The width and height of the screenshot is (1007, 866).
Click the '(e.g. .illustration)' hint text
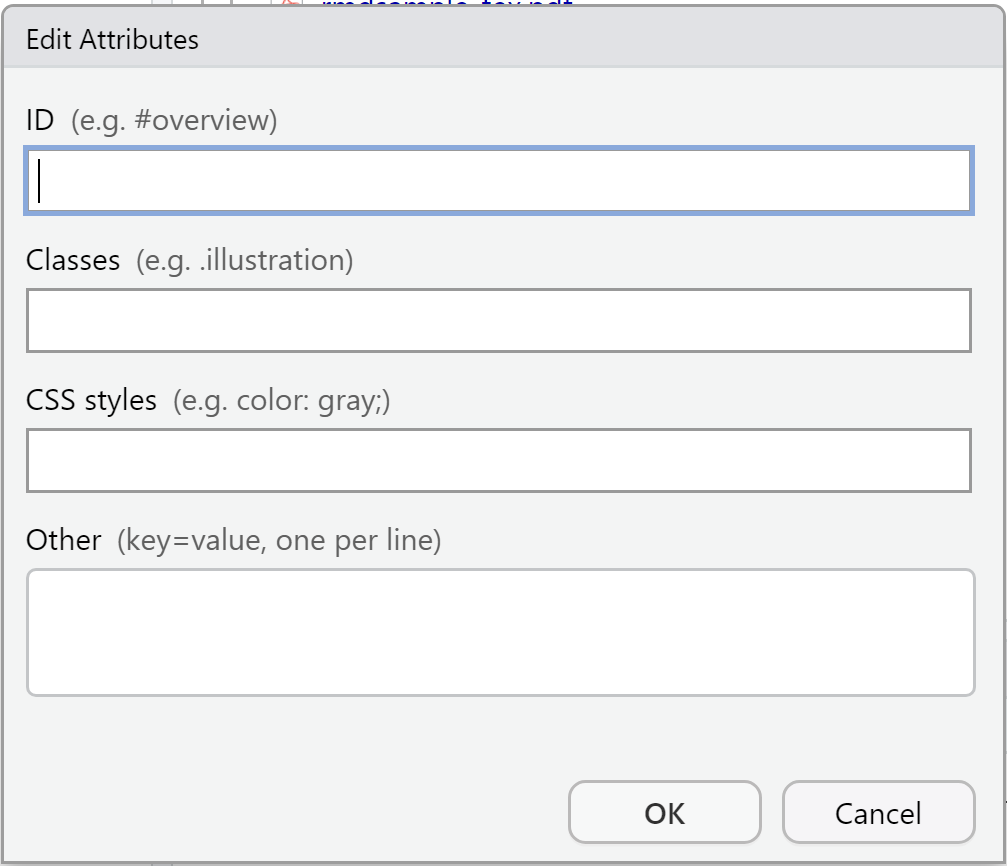(x=245, y=261)
